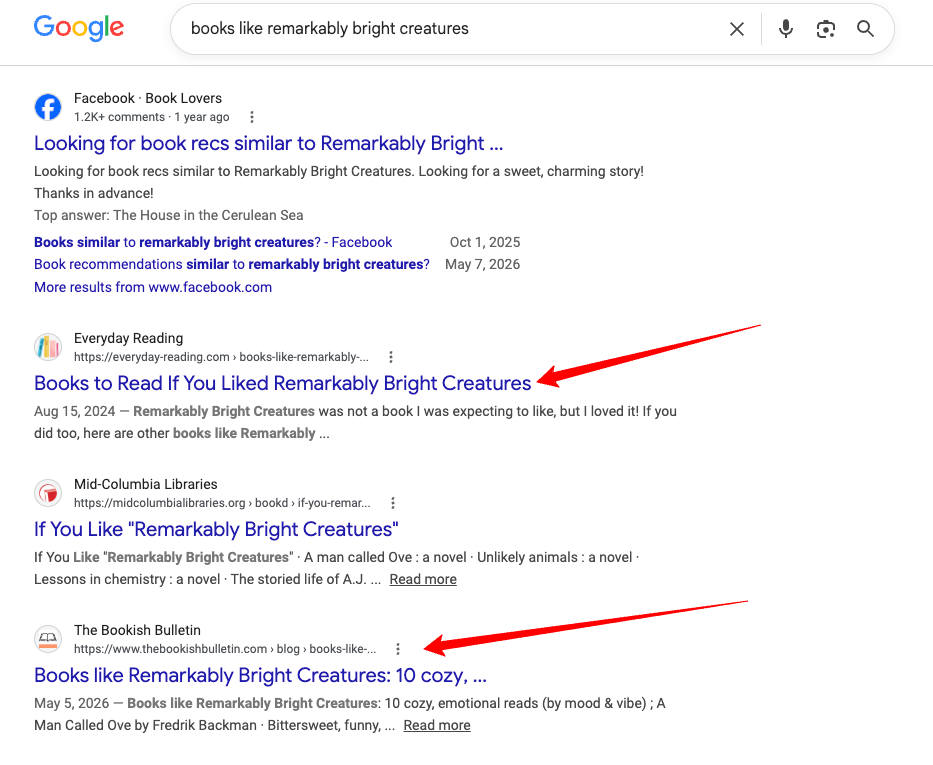
Task: Click 'More results from www.facebook.com'
Action: (153, 287)
